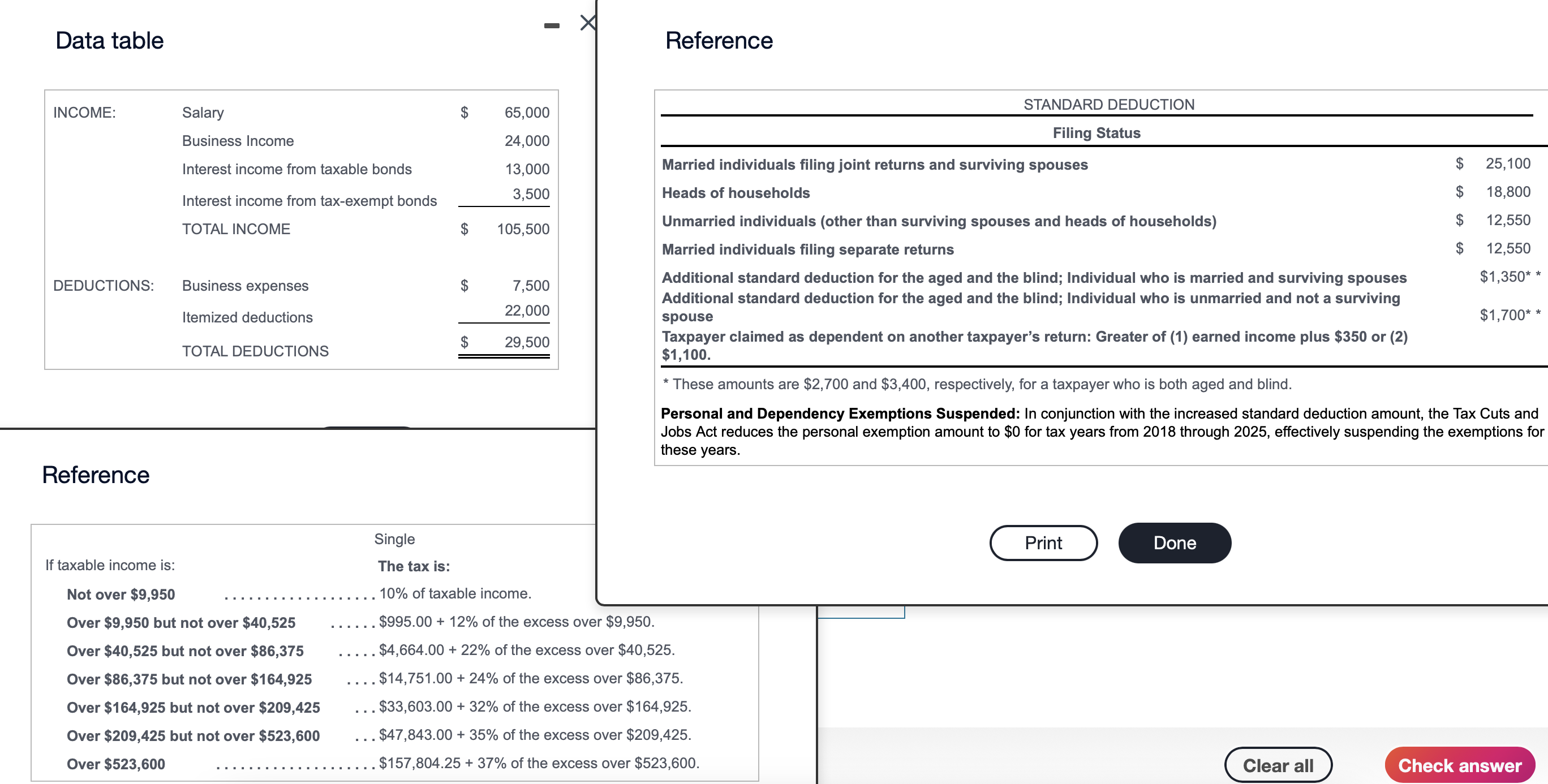
Task: Click the Done button
Action: (x=1173, y=542)
